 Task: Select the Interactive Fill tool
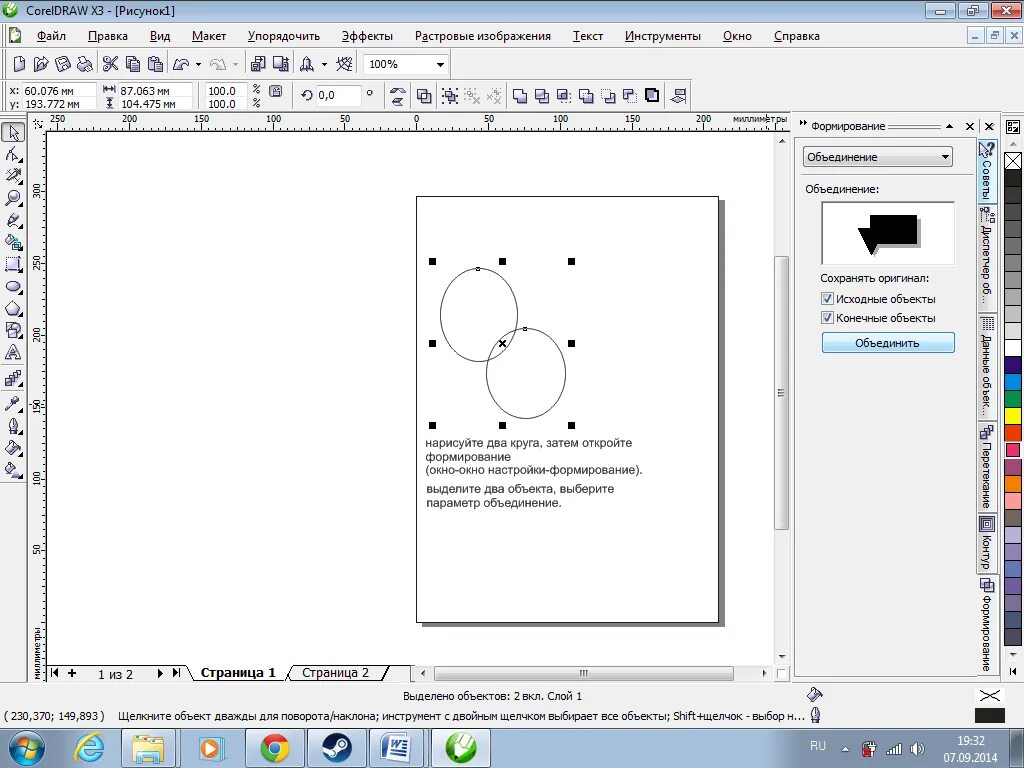pyautogui.click(x=13, y=470)
